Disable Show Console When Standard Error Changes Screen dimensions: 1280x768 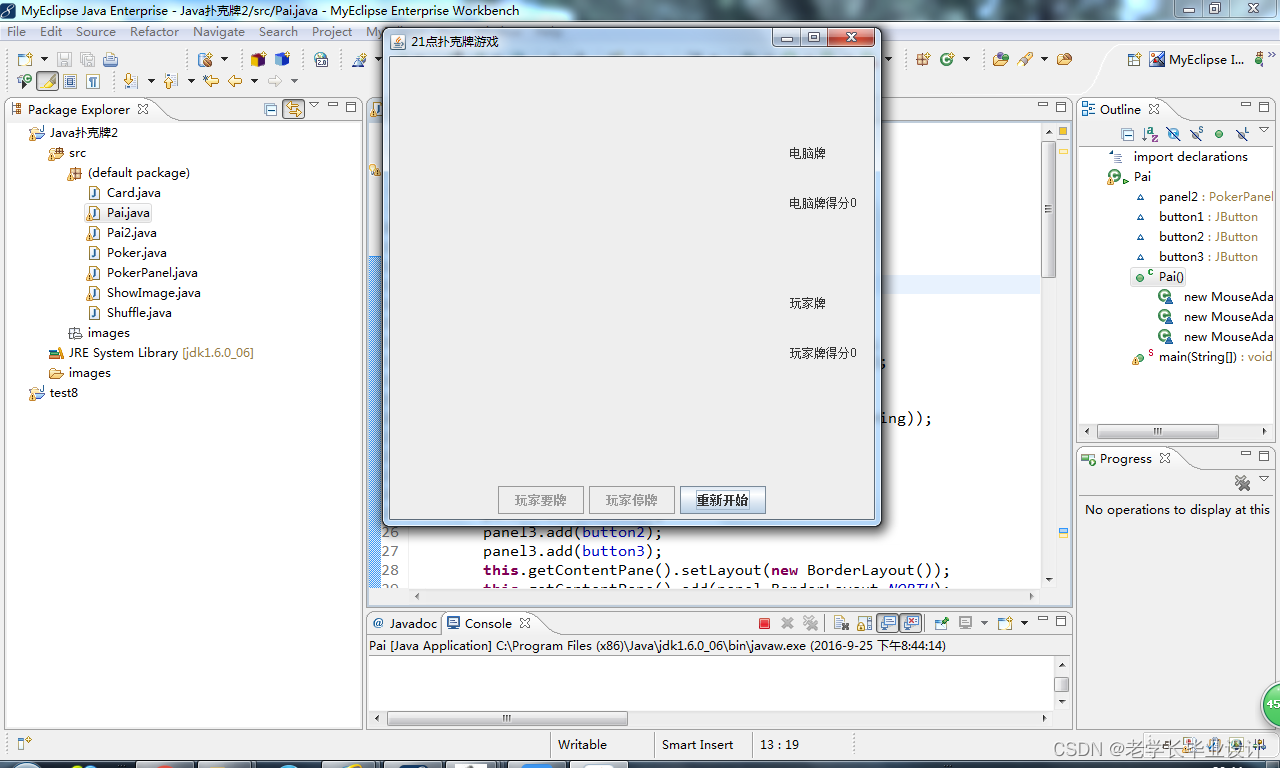click(x=911, y=622)
